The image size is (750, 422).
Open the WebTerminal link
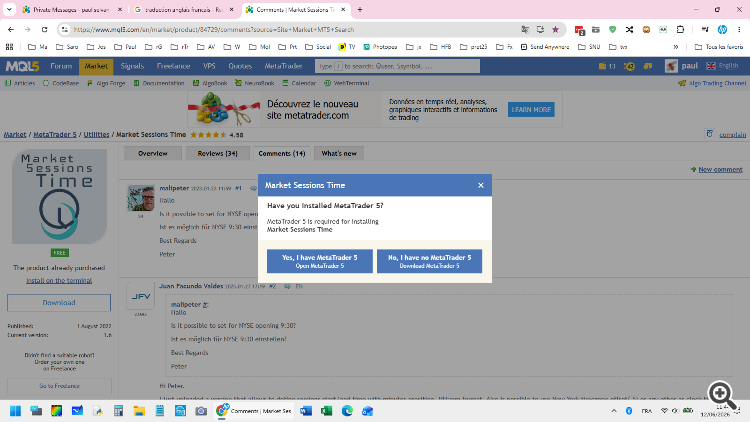click(x=347, y=83)
